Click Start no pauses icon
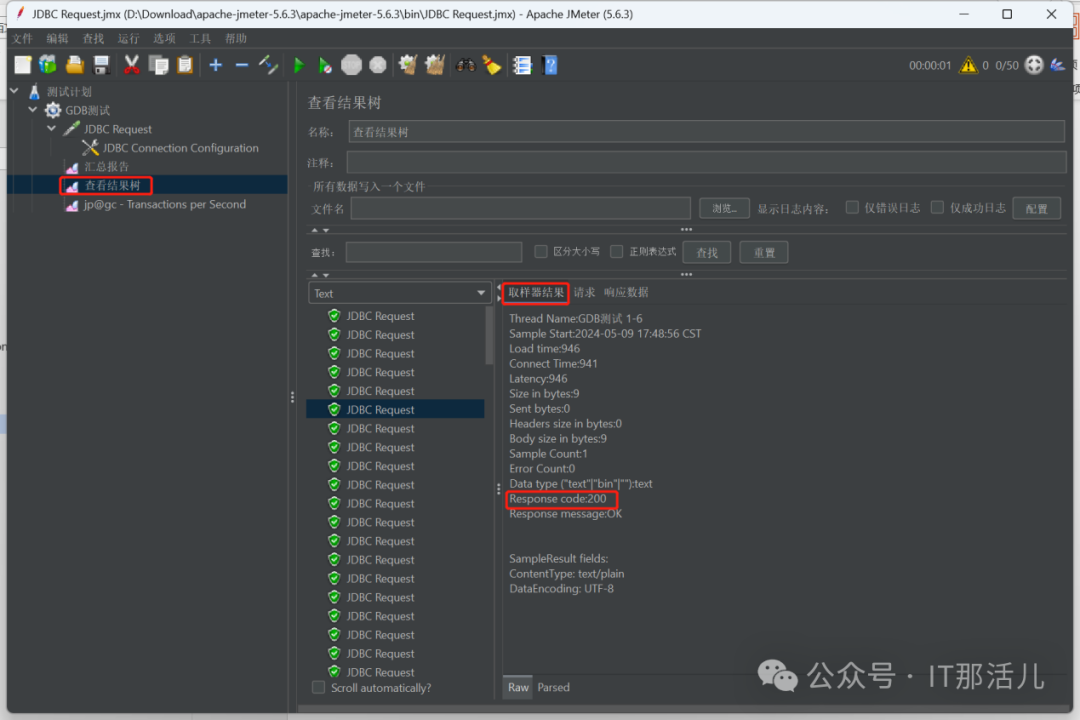This screenshot has height=720, width=1080. (x=325, y=65)
